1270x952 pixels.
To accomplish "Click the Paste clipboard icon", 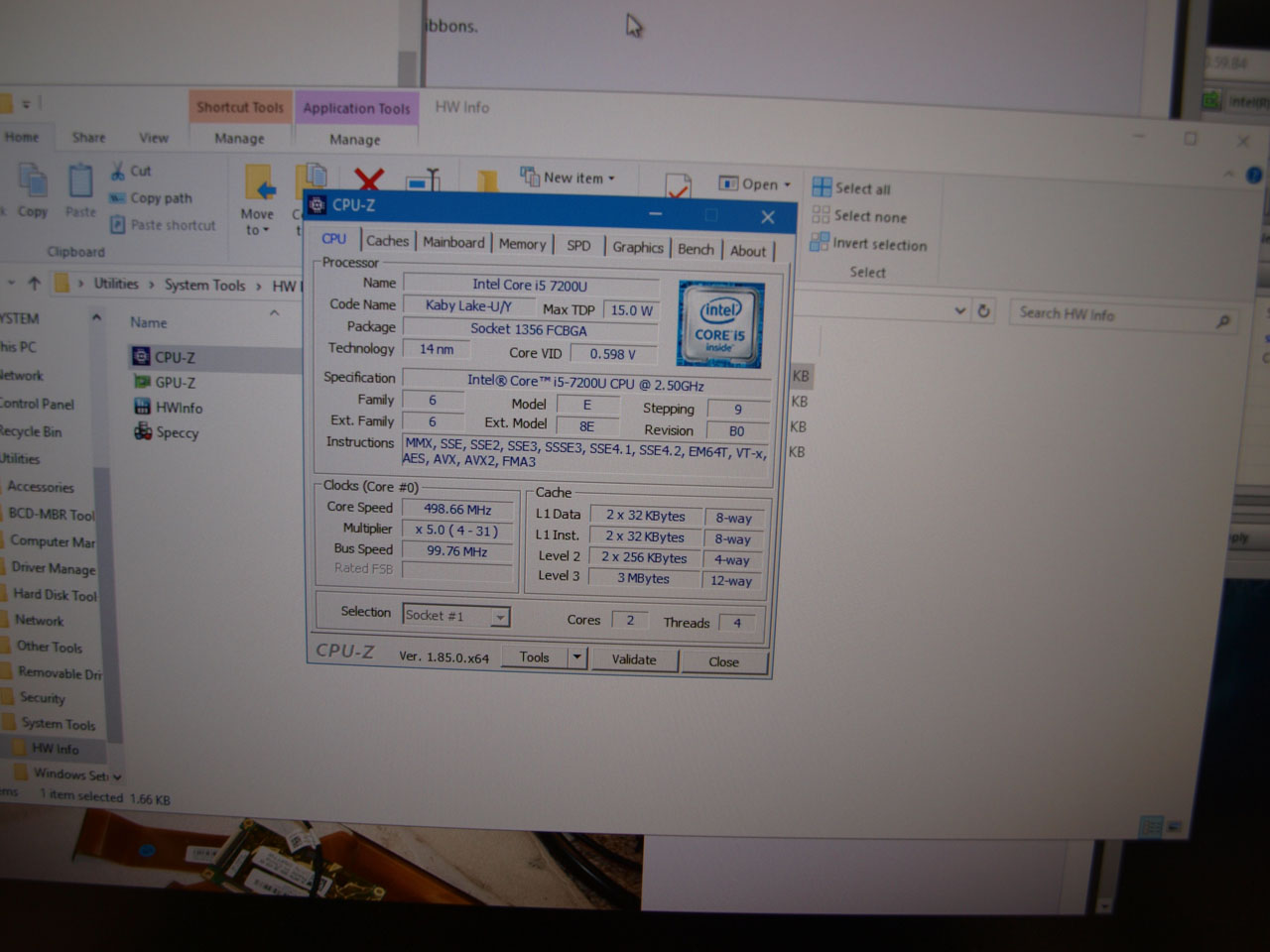I will (x=80, y=181).
